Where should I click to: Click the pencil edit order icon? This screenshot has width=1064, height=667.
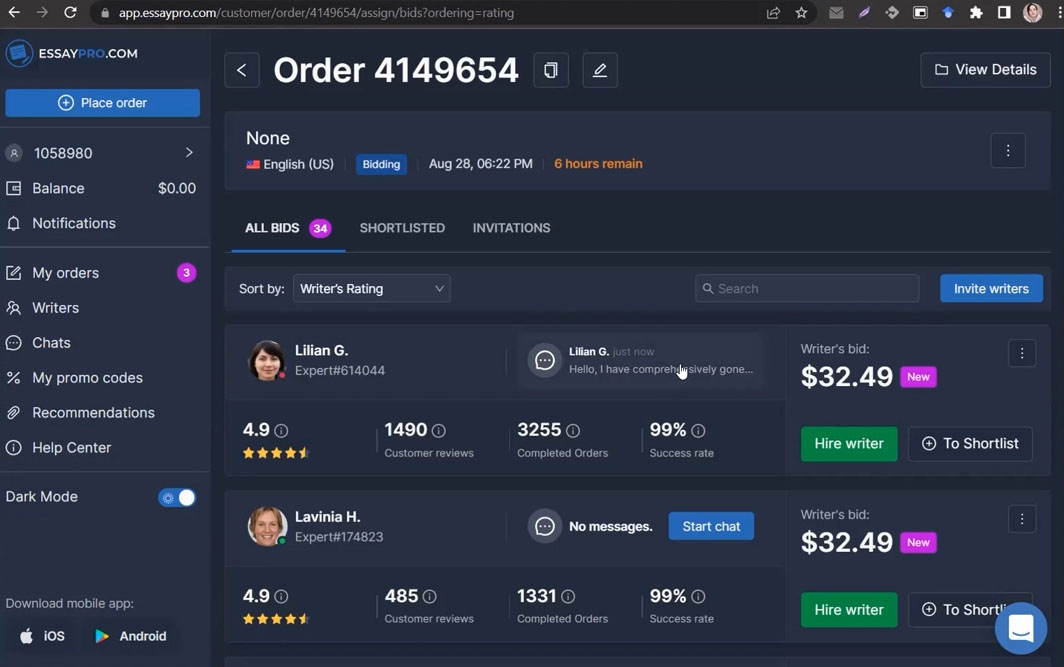(600, 70)
